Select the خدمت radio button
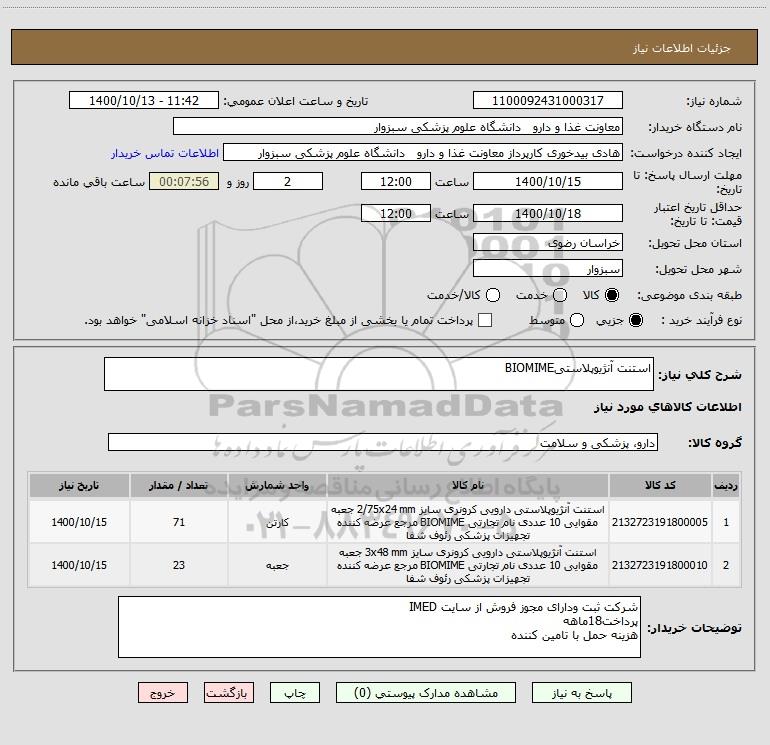 (x=560, y=295)
